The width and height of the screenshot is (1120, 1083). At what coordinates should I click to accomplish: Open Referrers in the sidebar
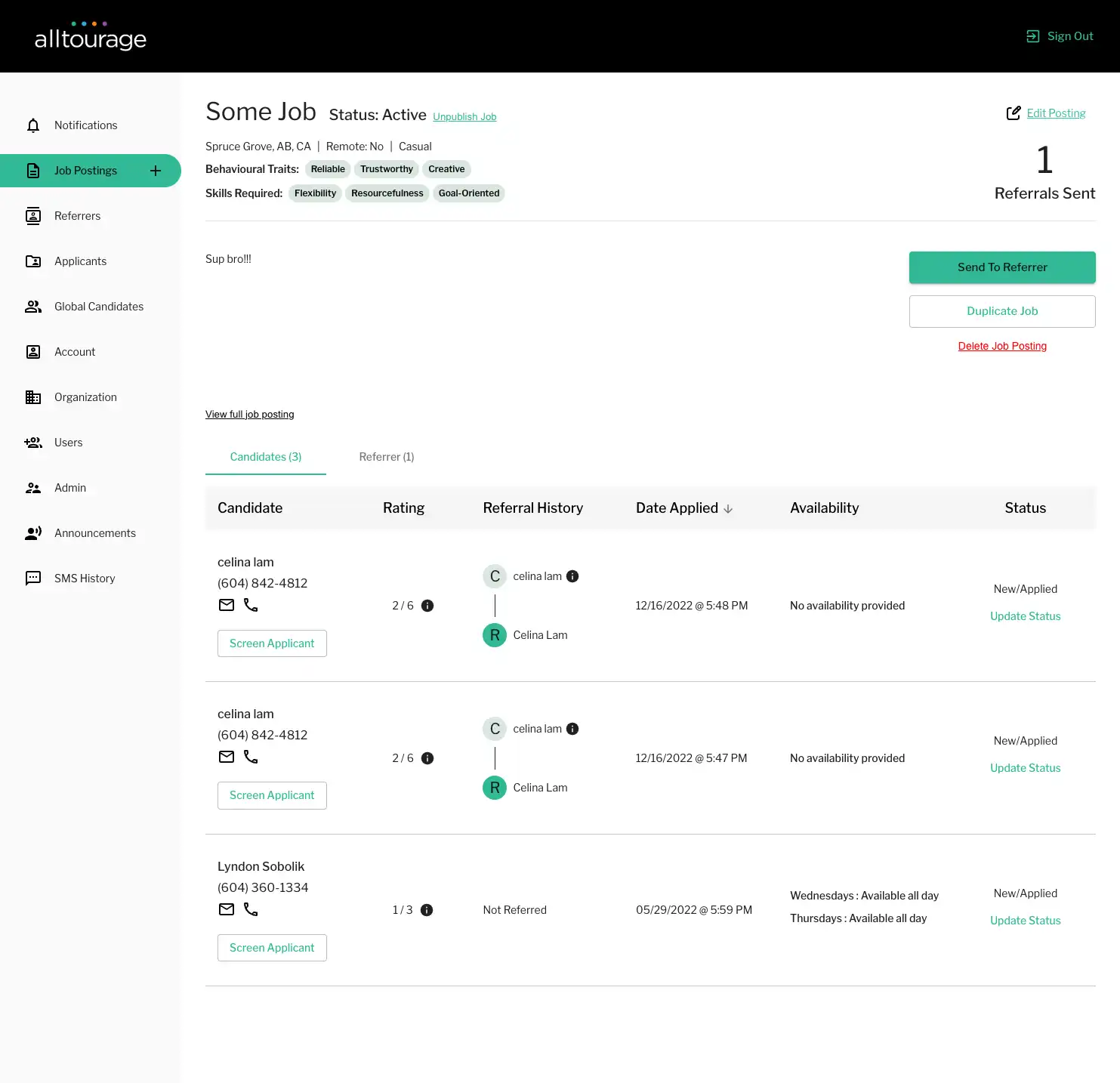pos(77,216)
